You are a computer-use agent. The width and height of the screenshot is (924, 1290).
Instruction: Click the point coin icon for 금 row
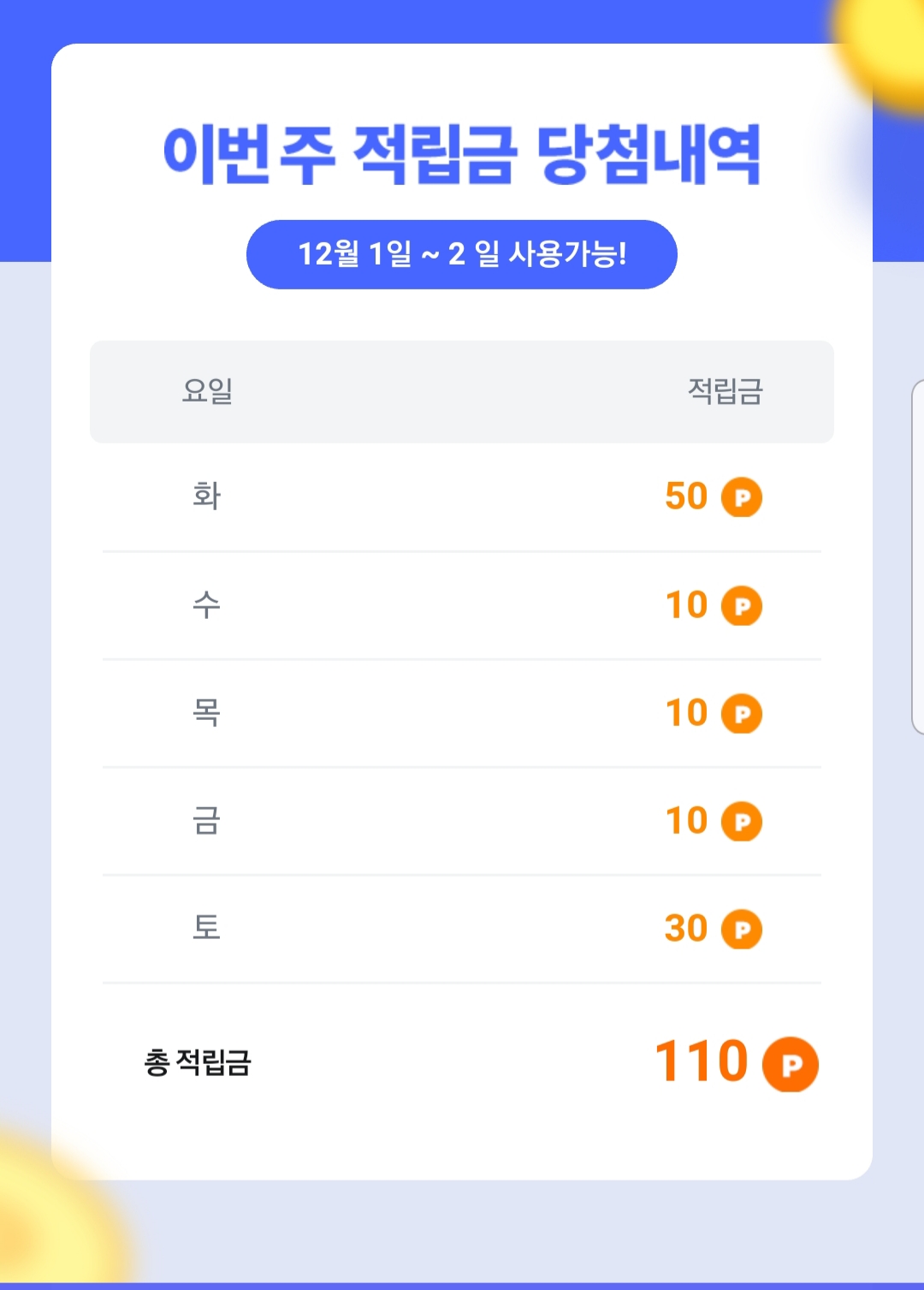pos(742,822)
